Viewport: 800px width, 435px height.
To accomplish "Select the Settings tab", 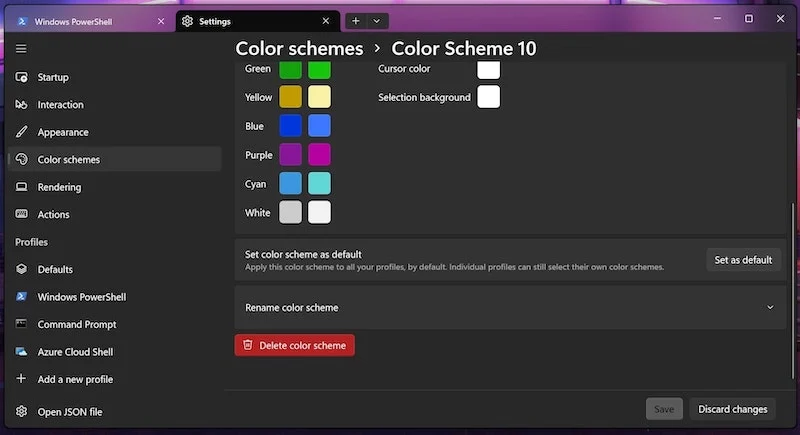I will pyautogui.click(x=258, y=21).
